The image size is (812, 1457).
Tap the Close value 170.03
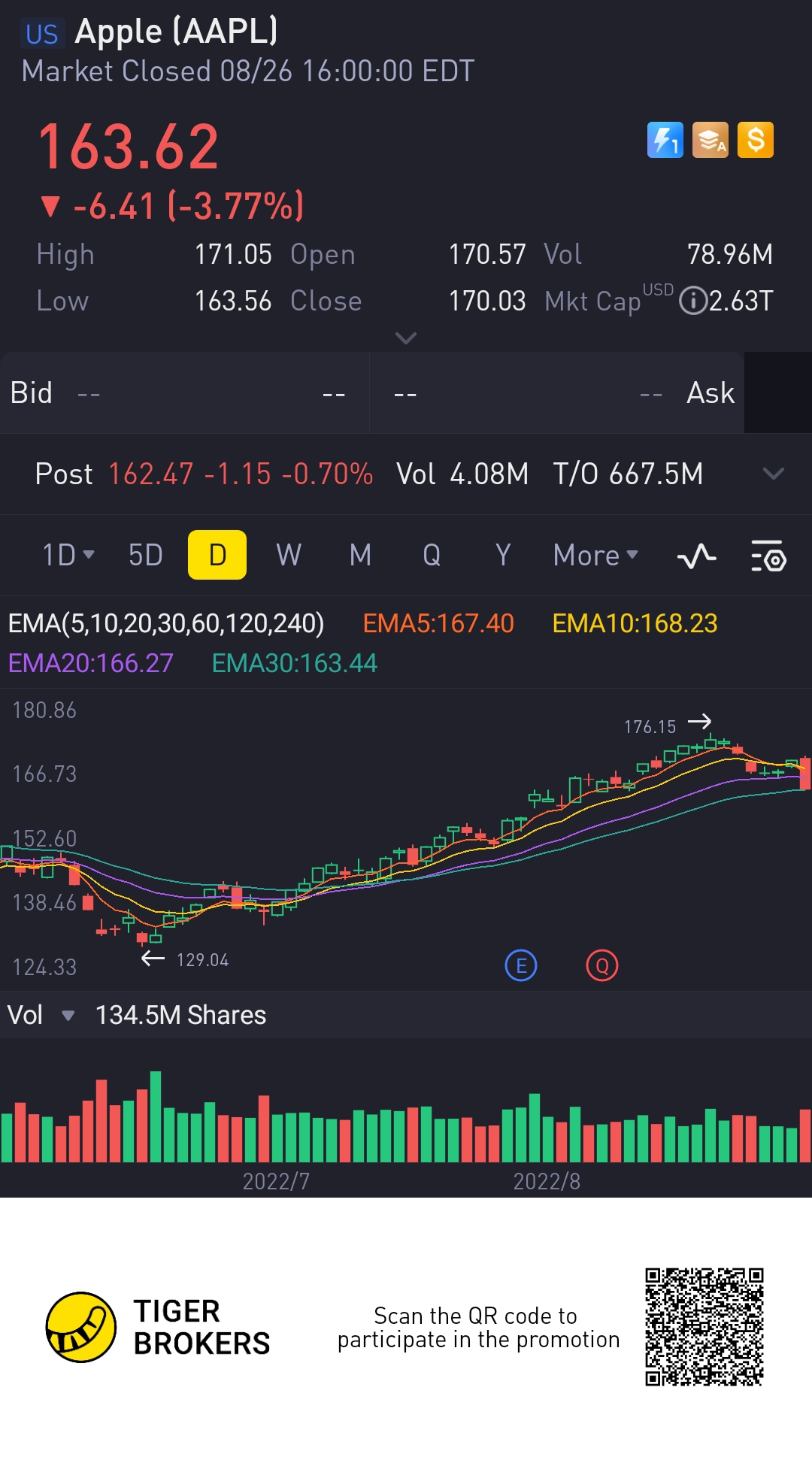pyautogui.click(x=487, y=301)
